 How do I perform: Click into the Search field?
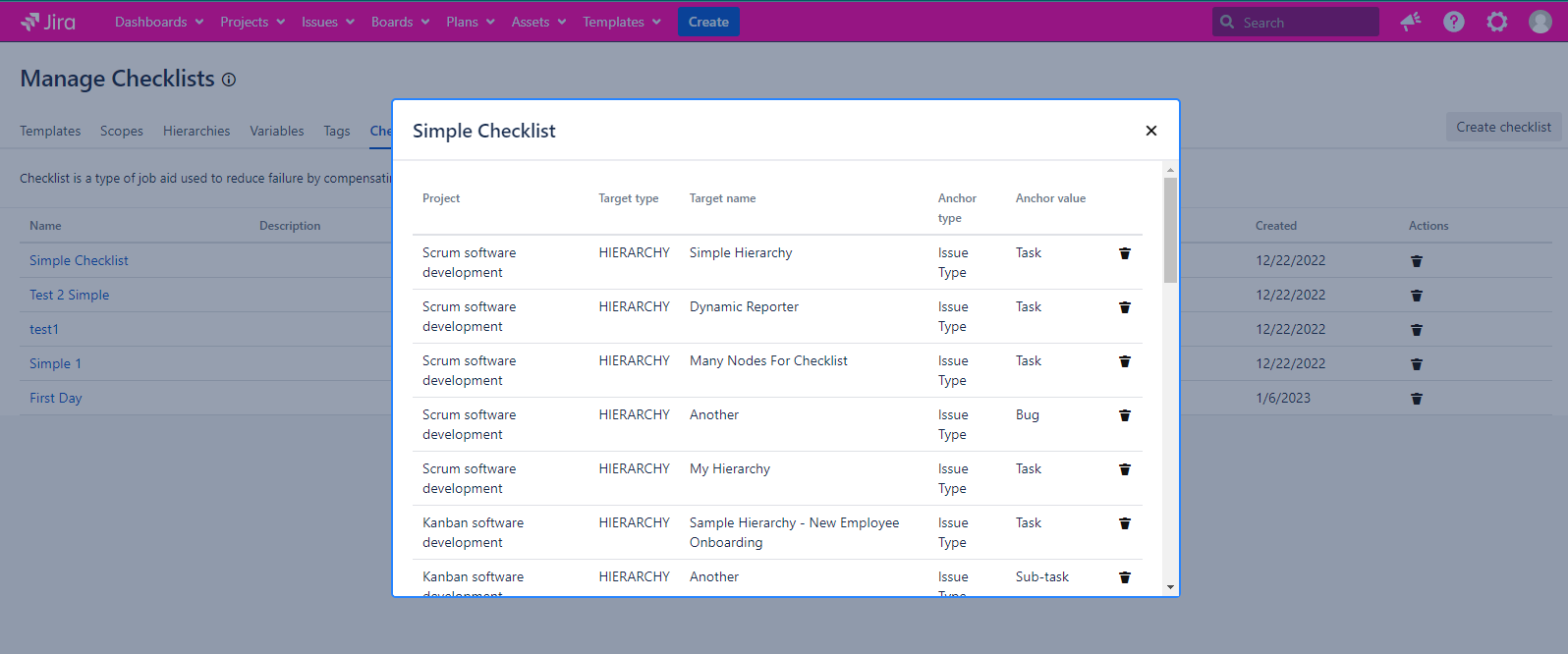click(x=1304, y=22)
